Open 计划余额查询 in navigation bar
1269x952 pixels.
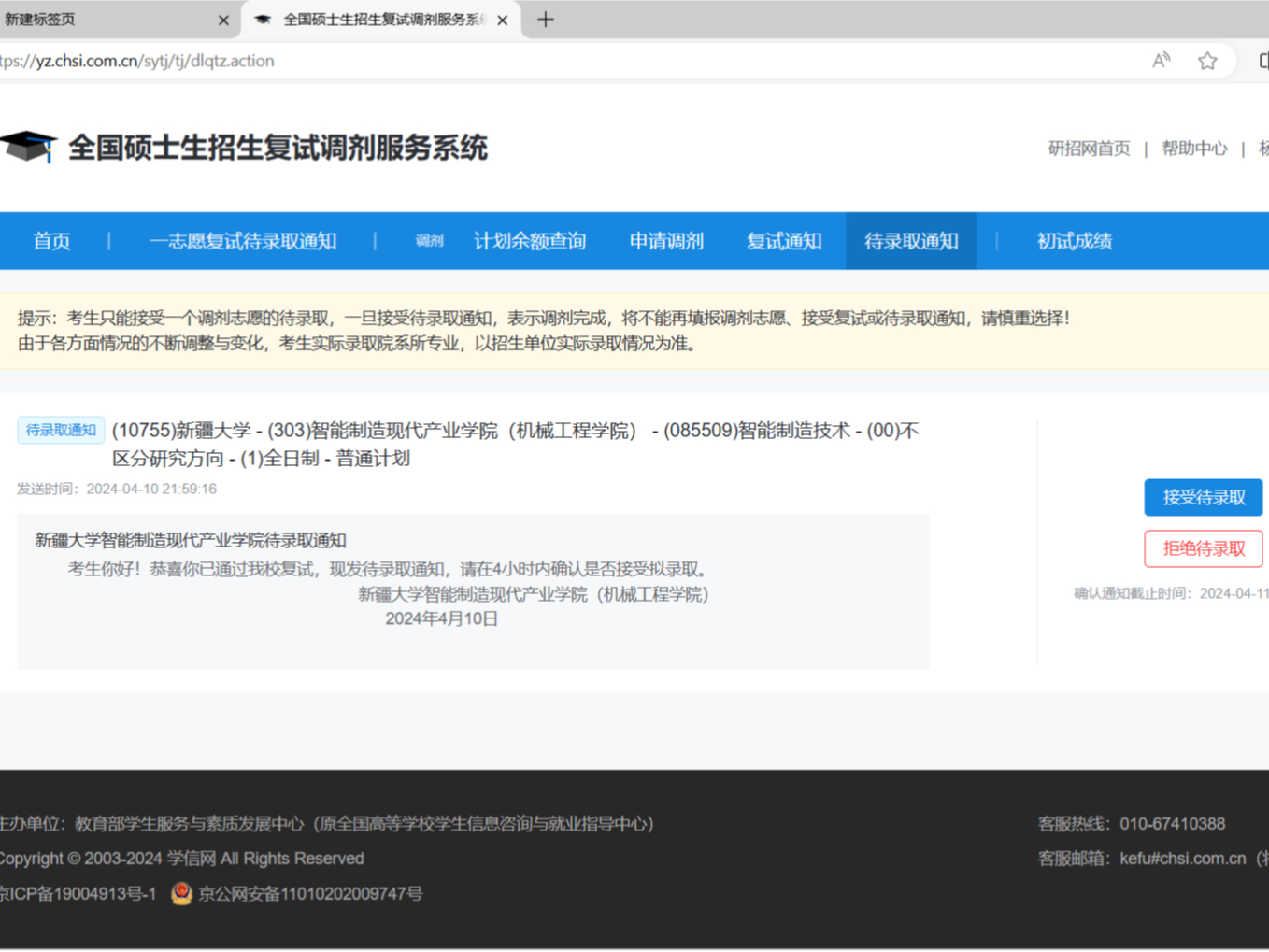(x=530, y=241)
